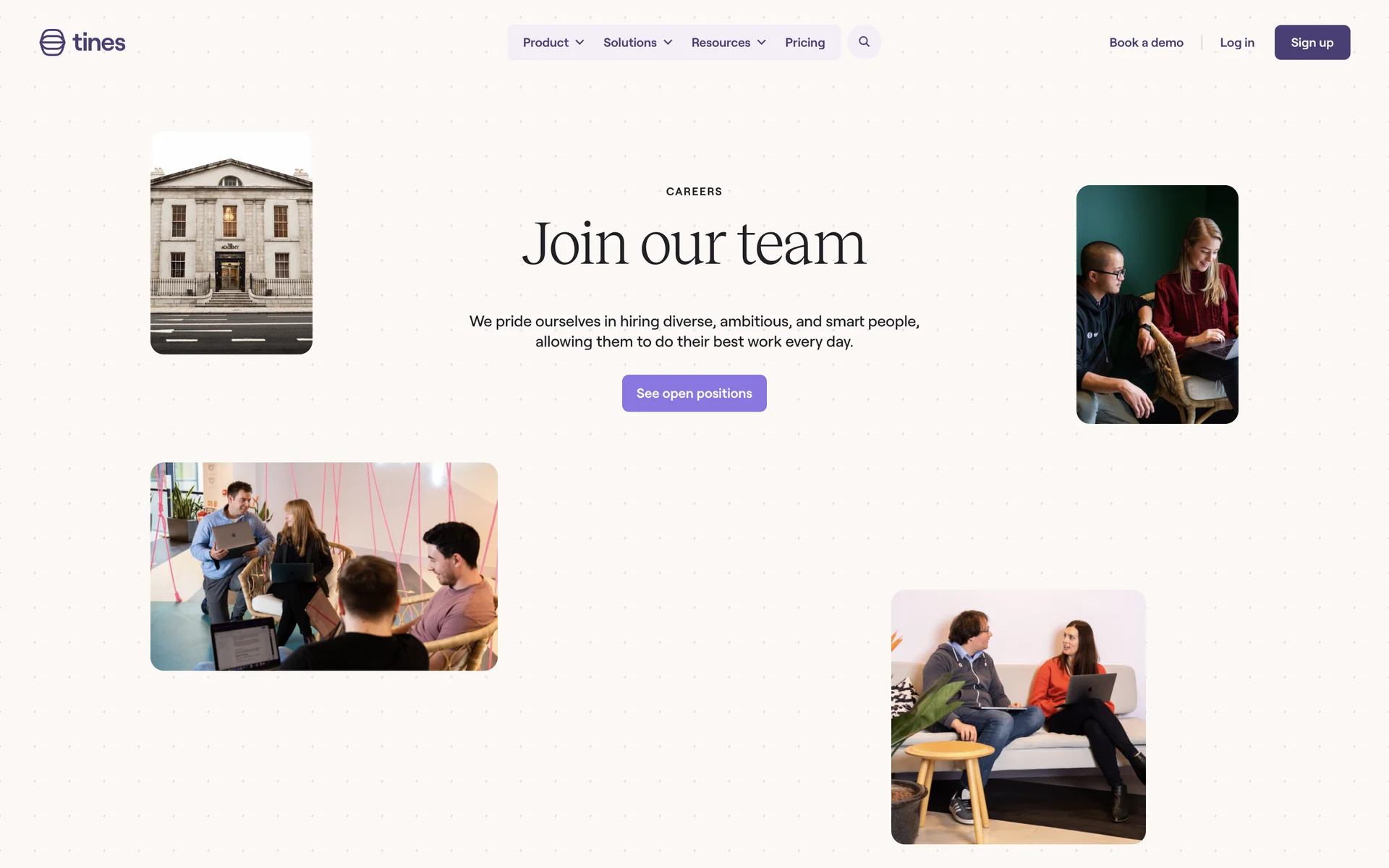Screen dimensions: 1389x868
Task: Click the tines wordmark text
Action: pos(99,43)
